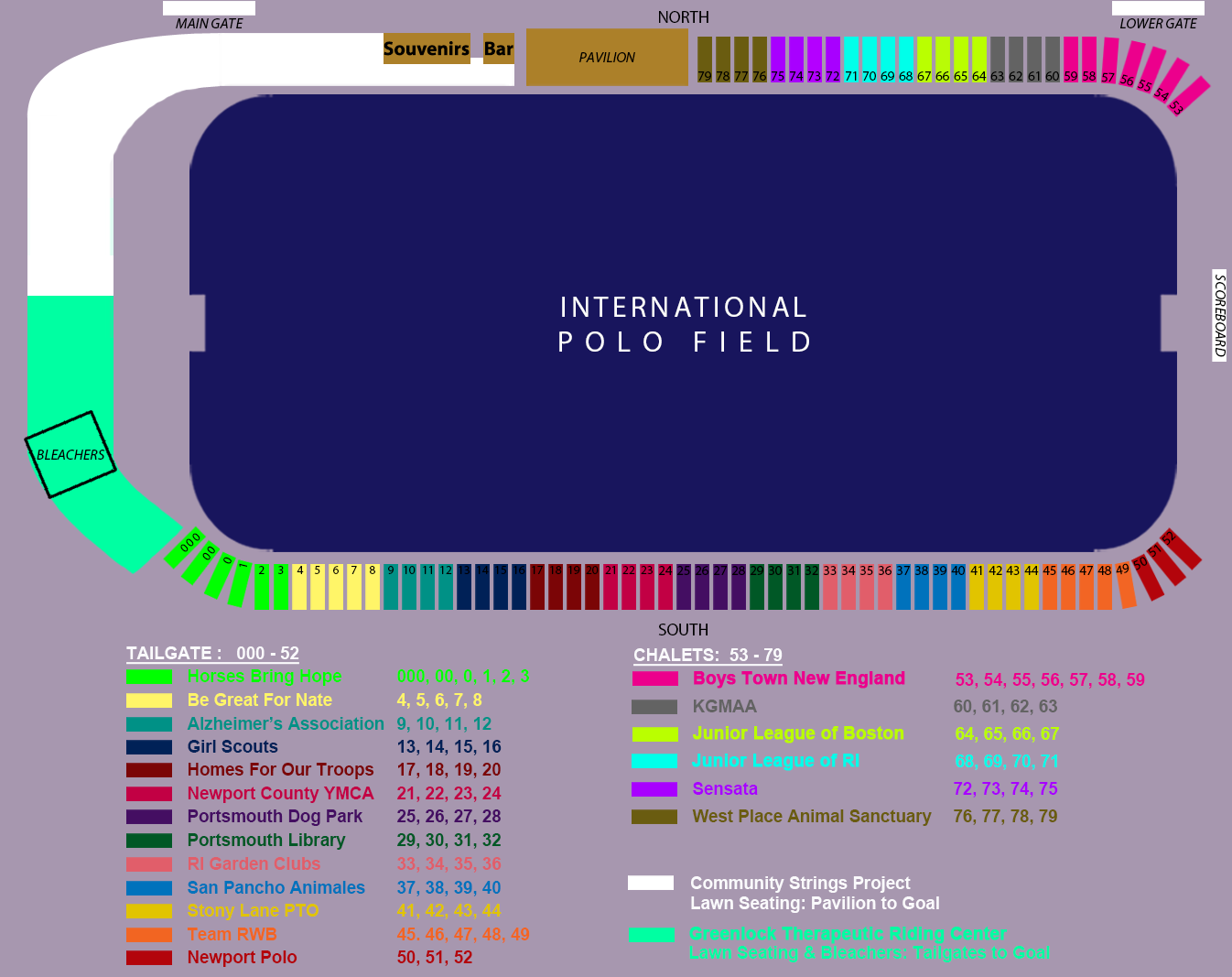
Task: Click the Junior League of Boston name
Action: coord(798,733)
